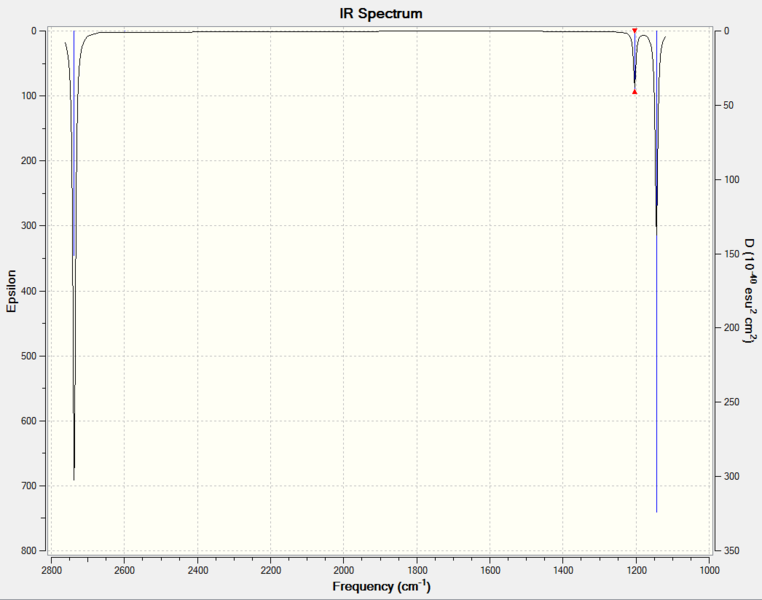Click the red marker above the 1200 peak
The image size is (762, 600).
pos(634,31)
